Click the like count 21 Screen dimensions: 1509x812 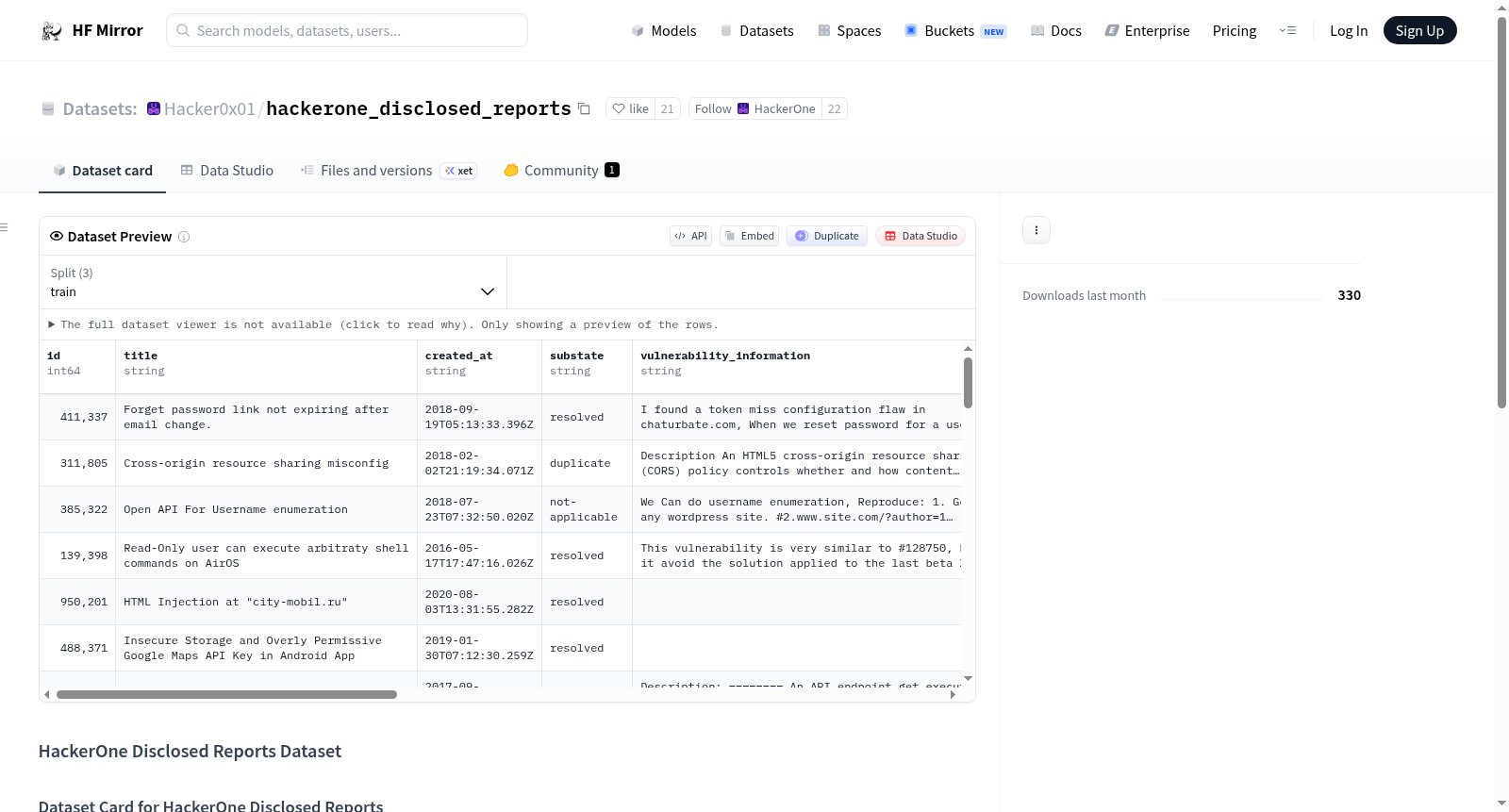[667, 109]
